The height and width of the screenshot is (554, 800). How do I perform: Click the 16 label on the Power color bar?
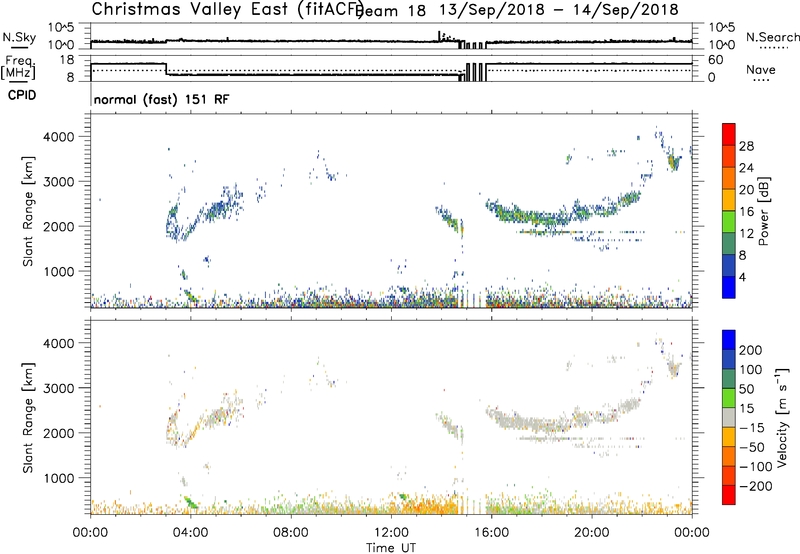746,212
